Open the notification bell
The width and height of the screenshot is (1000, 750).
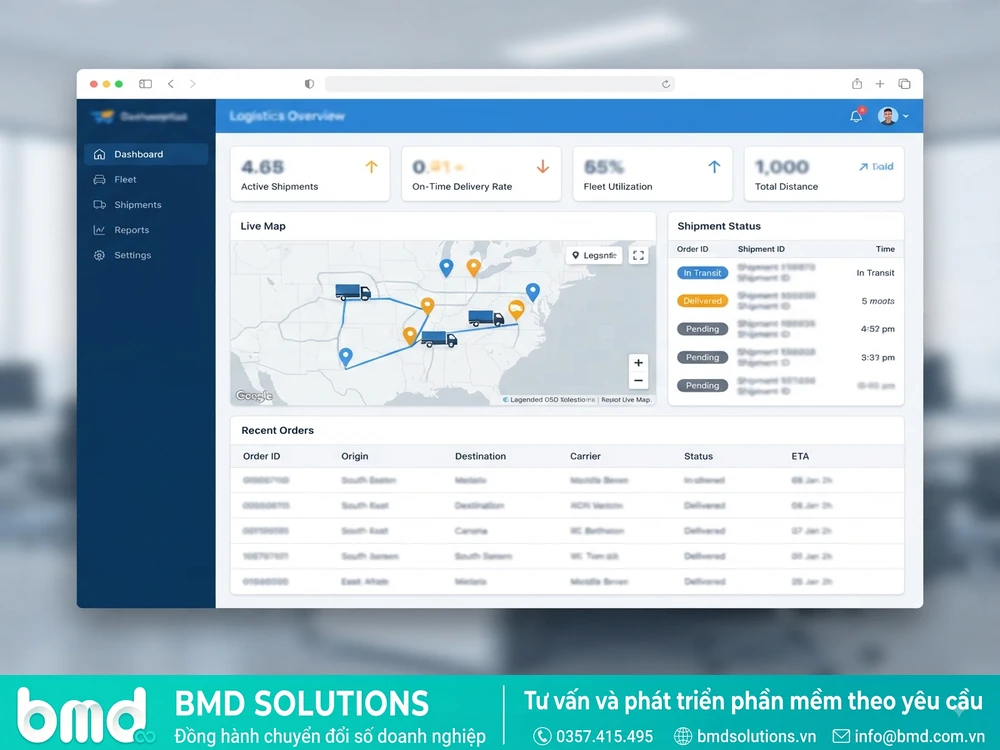856,116
